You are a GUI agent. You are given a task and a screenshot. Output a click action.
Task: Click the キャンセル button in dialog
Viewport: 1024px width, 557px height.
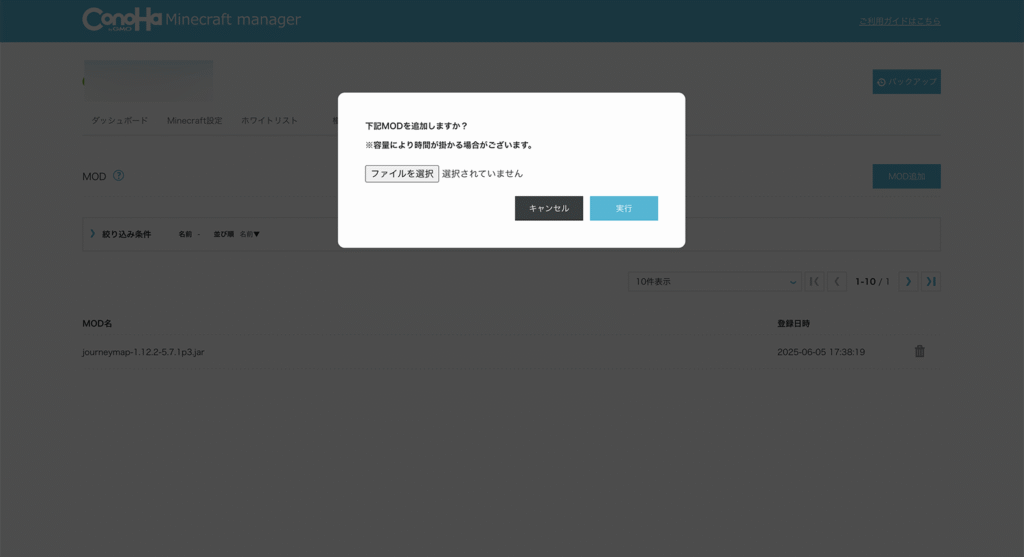(x=549, y=208)
